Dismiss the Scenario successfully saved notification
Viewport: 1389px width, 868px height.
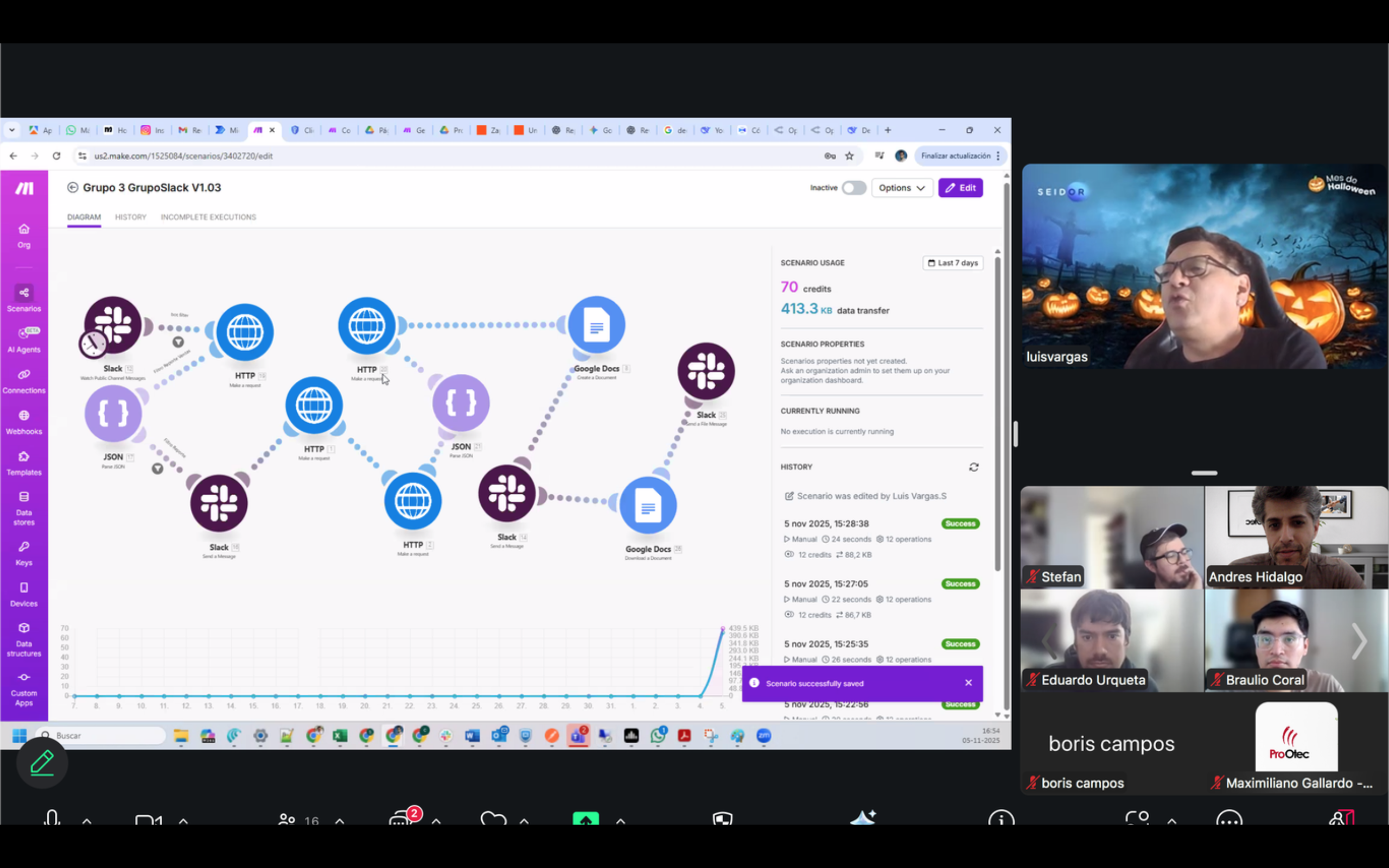969,683
